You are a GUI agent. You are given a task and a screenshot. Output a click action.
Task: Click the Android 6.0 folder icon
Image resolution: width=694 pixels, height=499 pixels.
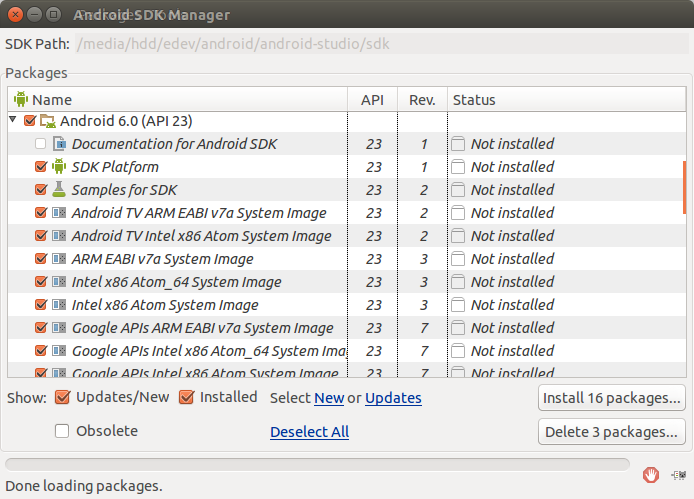tap(47, 121)
